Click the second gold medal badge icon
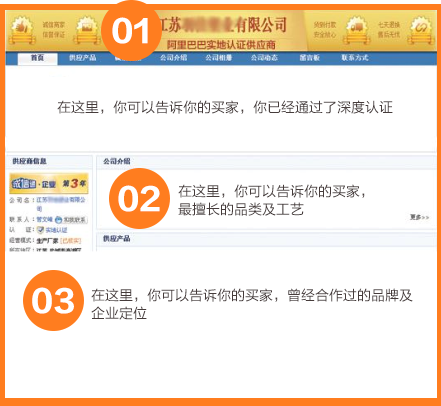 [x=88, y=30]
